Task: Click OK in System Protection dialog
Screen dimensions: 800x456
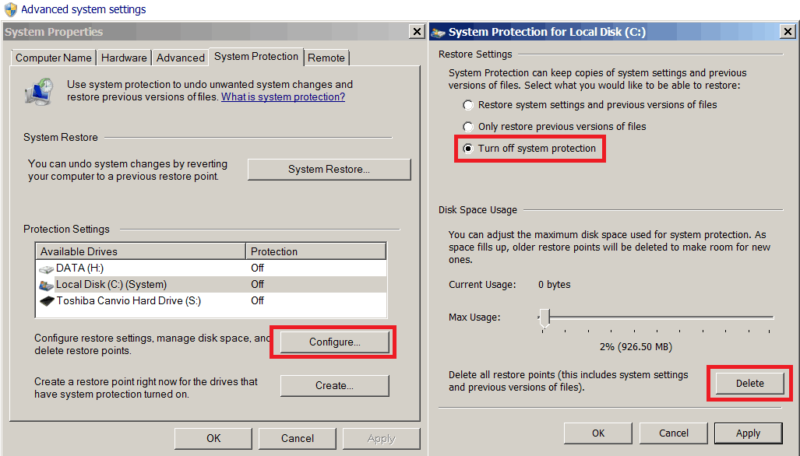Action: click(x=598, y=433)
